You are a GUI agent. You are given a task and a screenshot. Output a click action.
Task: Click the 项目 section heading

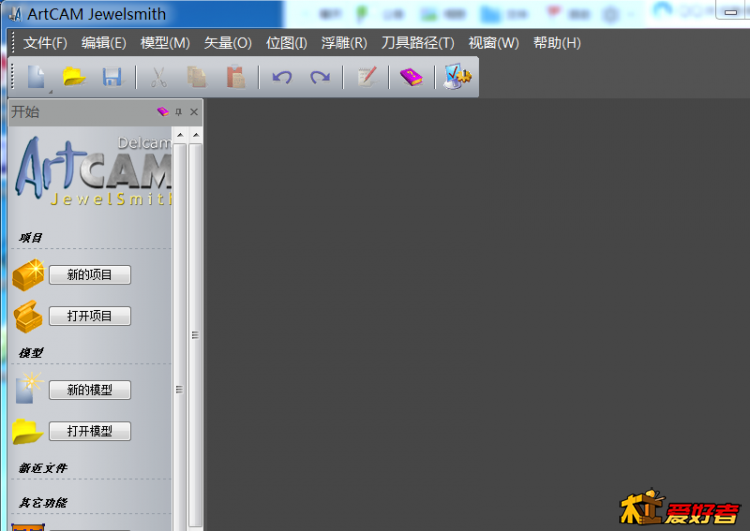pyautogui.click(x=31, y=238)
